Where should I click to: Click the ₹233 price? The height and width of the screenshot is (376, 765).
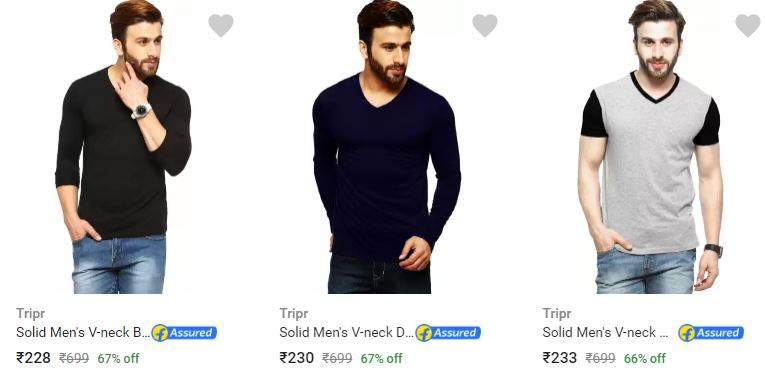pyautogui.click(x=560, y=358)
